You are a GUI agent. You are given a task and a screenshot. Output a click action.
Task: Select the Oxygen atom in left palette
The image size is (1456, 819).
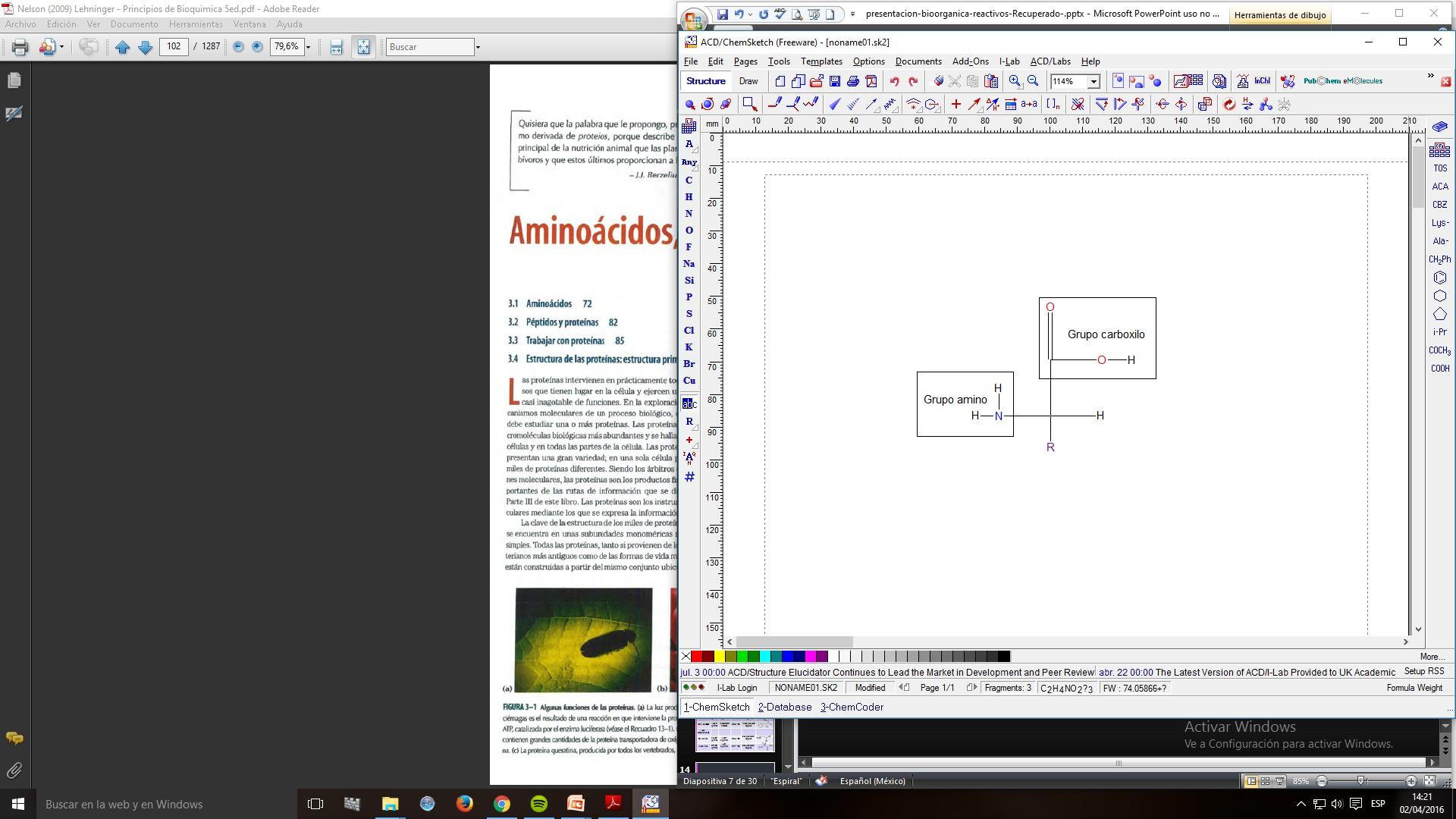point(689,231)
